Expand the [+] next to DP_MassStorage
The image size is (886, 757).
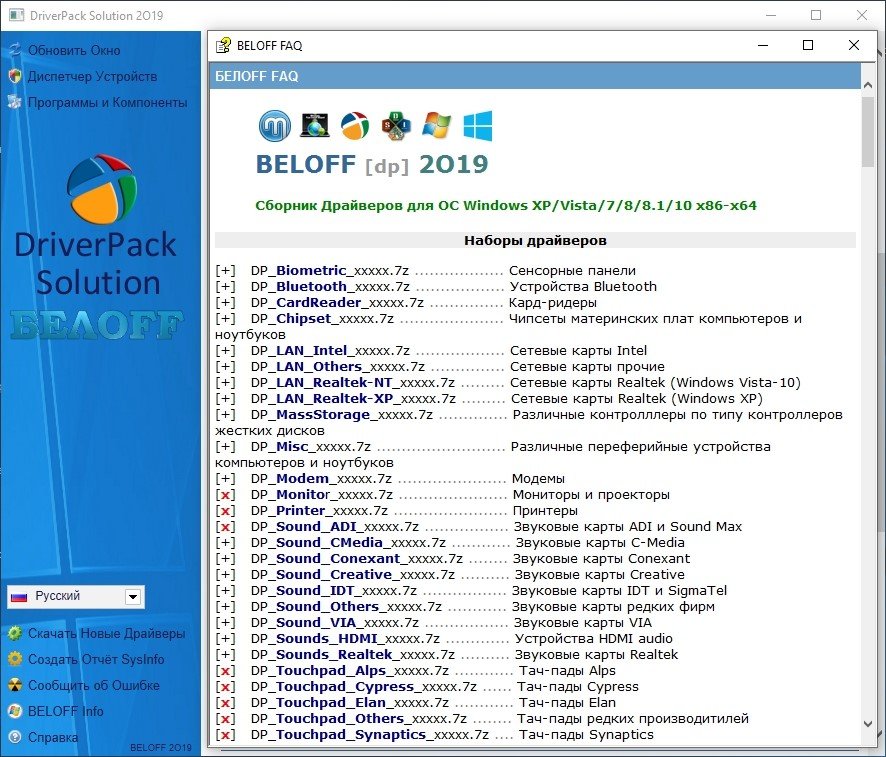tap(225, 415)
